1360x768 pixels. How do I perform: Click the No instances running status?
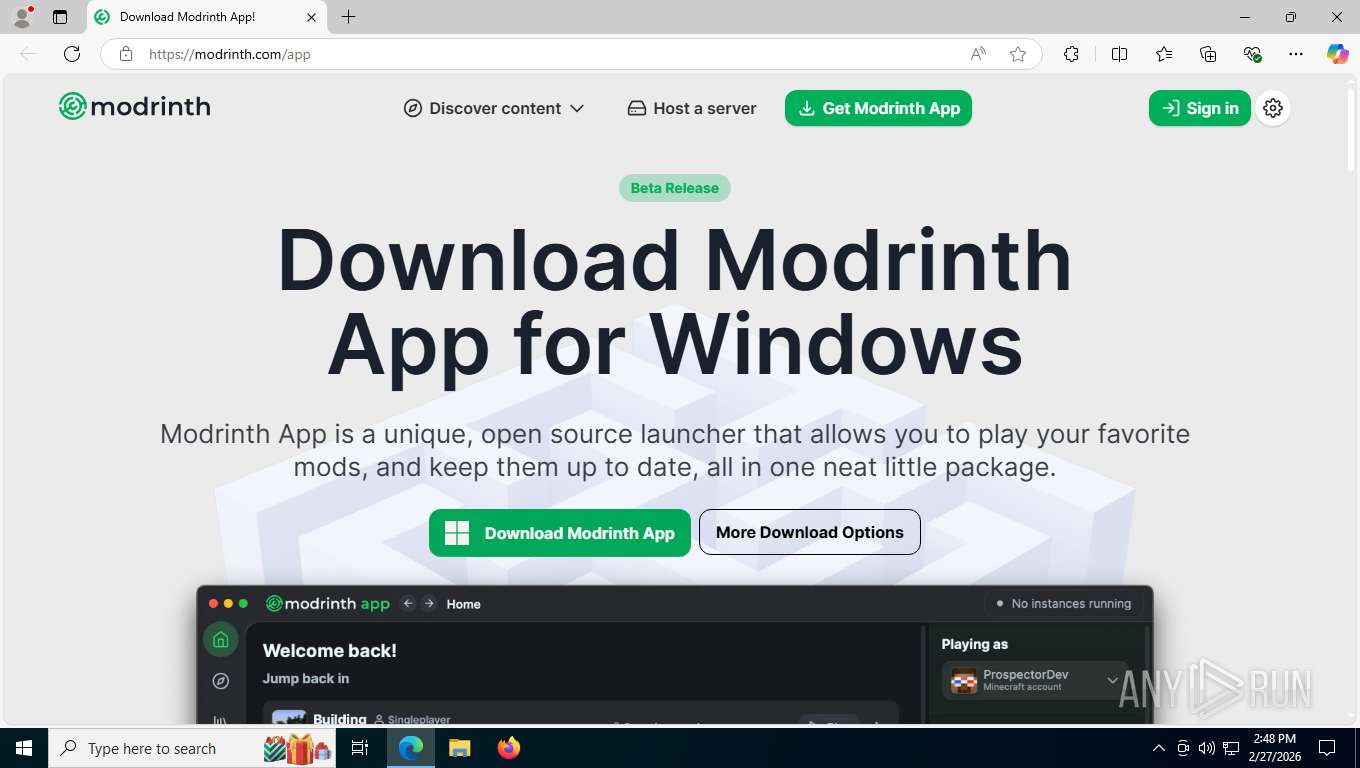tap(1062, 603)
